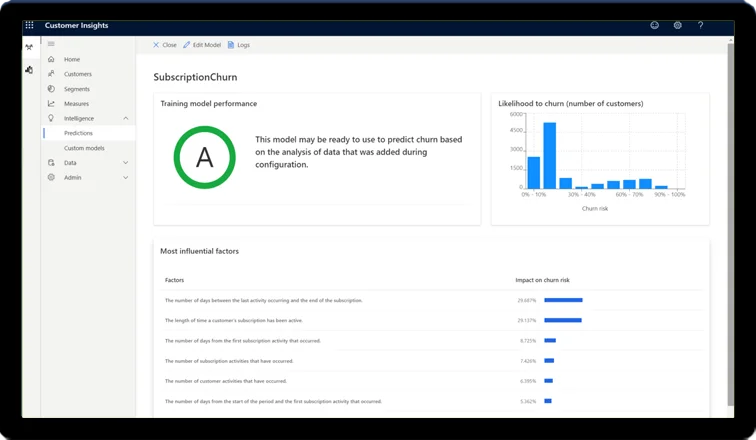756x440 pixels.
Task: Click the 5.362% impact bar
Action: (x=548, y=401)
